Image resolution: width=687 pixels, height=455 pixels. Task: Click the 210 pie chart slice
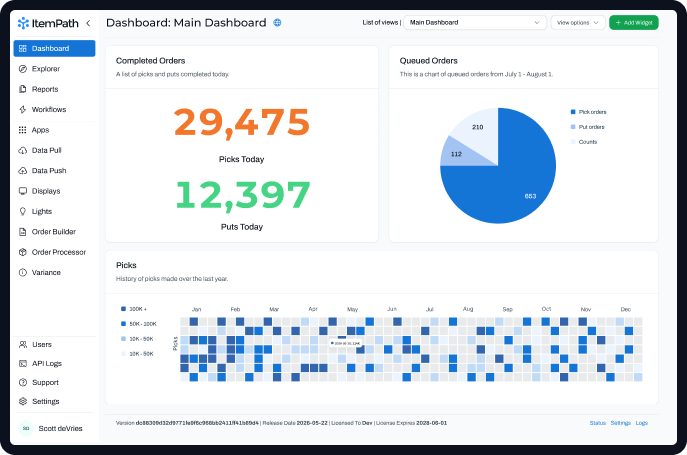pyautogui.click(x=478, y=127)
